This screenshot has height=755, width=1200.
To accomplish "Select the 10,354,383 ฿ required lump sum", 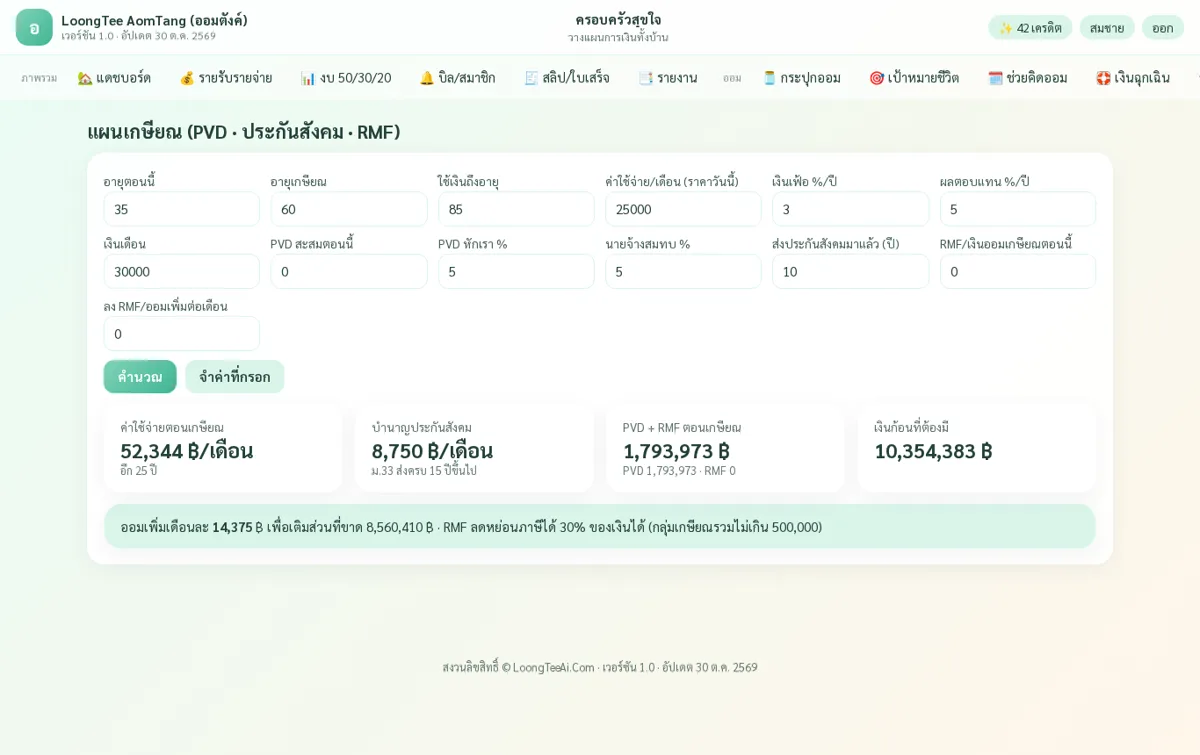I will click(933, 451).
